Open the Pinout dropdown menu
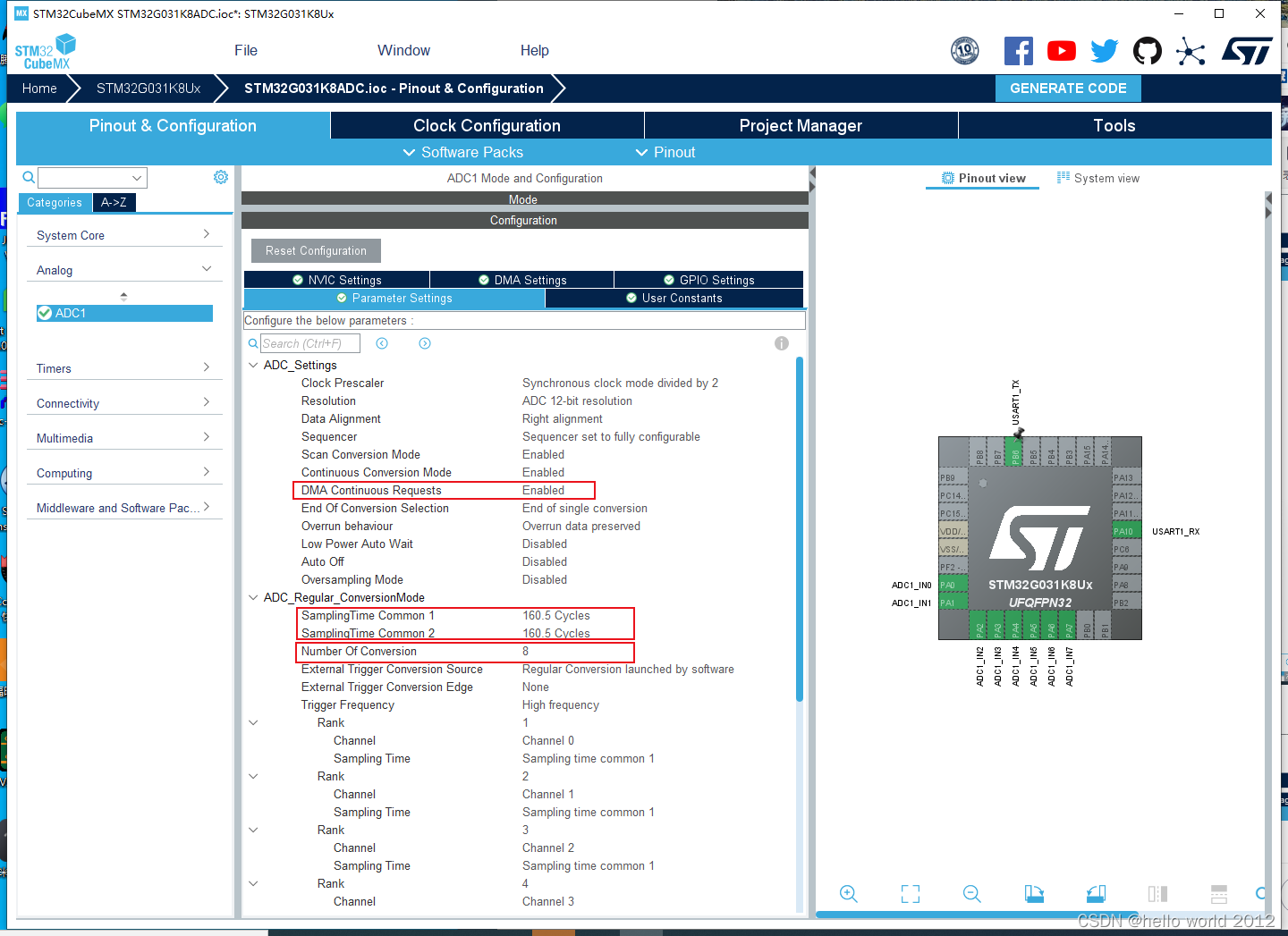1288x936 pixels. 665,152
